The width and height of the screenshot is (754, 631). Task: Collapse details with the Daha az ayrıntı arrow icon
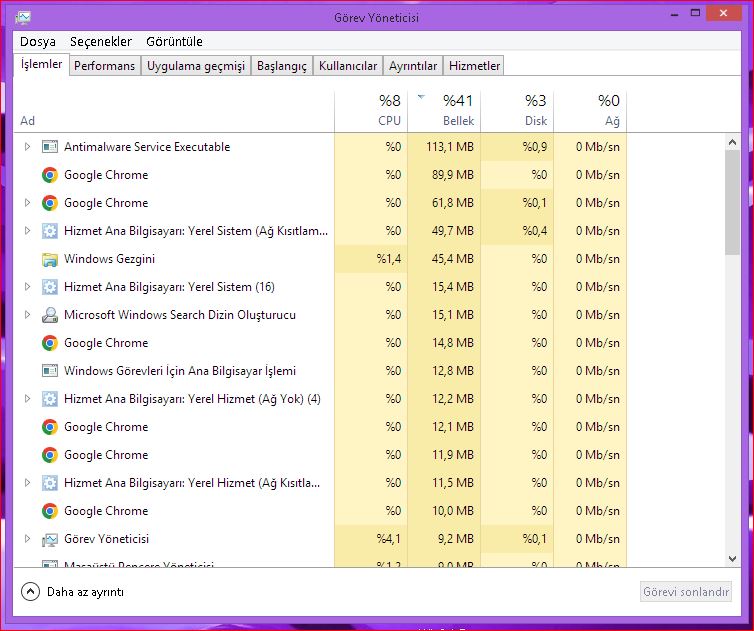(x=30, y=592)
